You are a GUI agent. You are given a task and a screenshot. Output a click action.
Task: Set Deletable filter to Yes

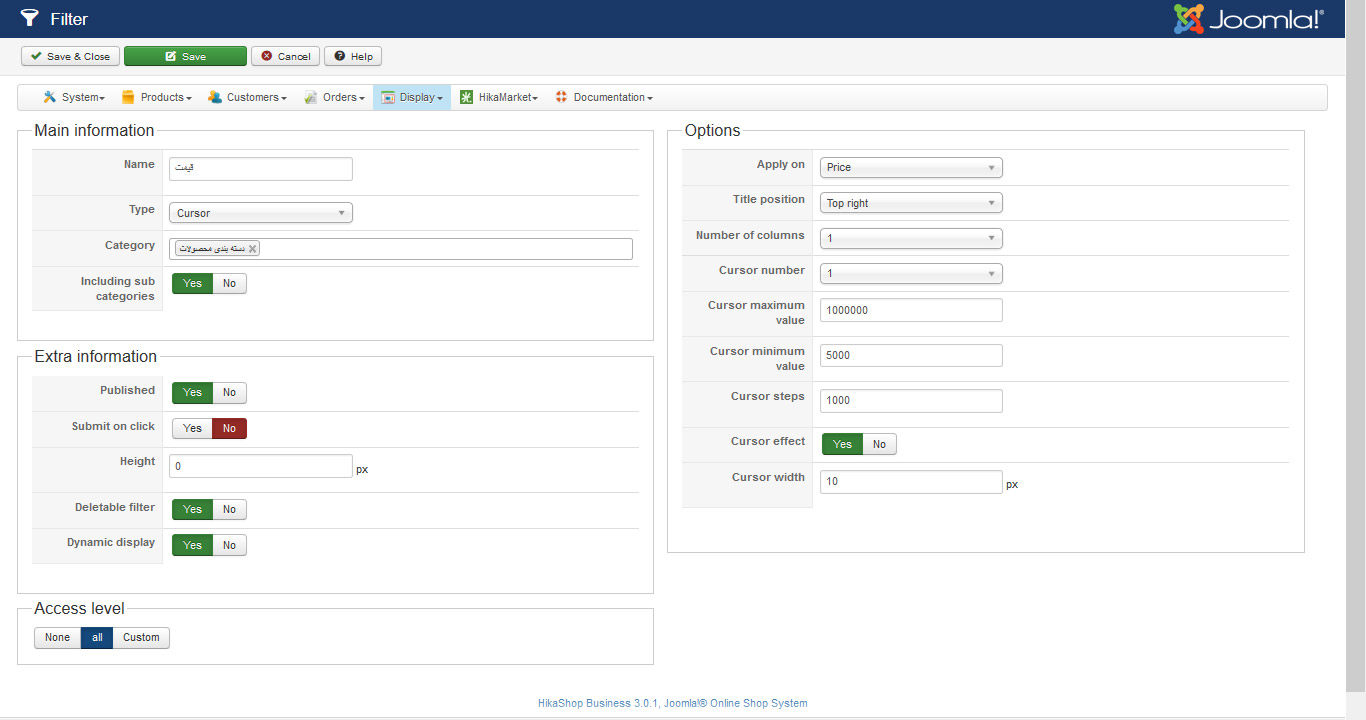pyautogui.click(x=192, y=509)
